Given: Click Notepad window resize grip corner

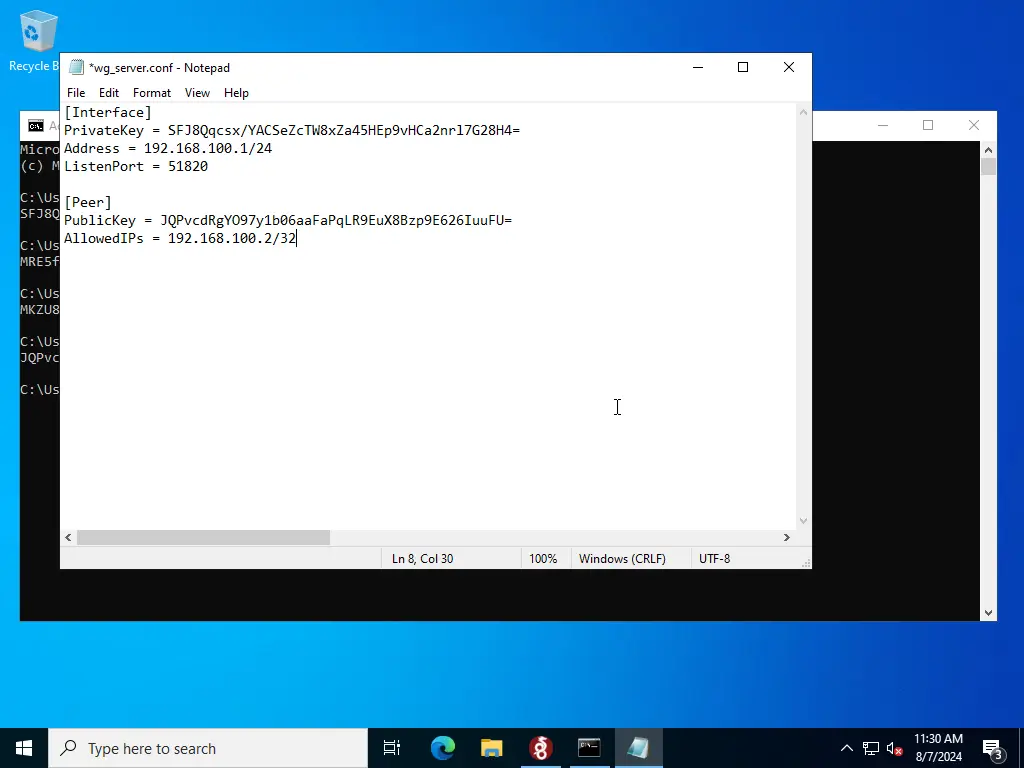Looking at the screenshot, I should pyautogui.click(x=806, y=563).
